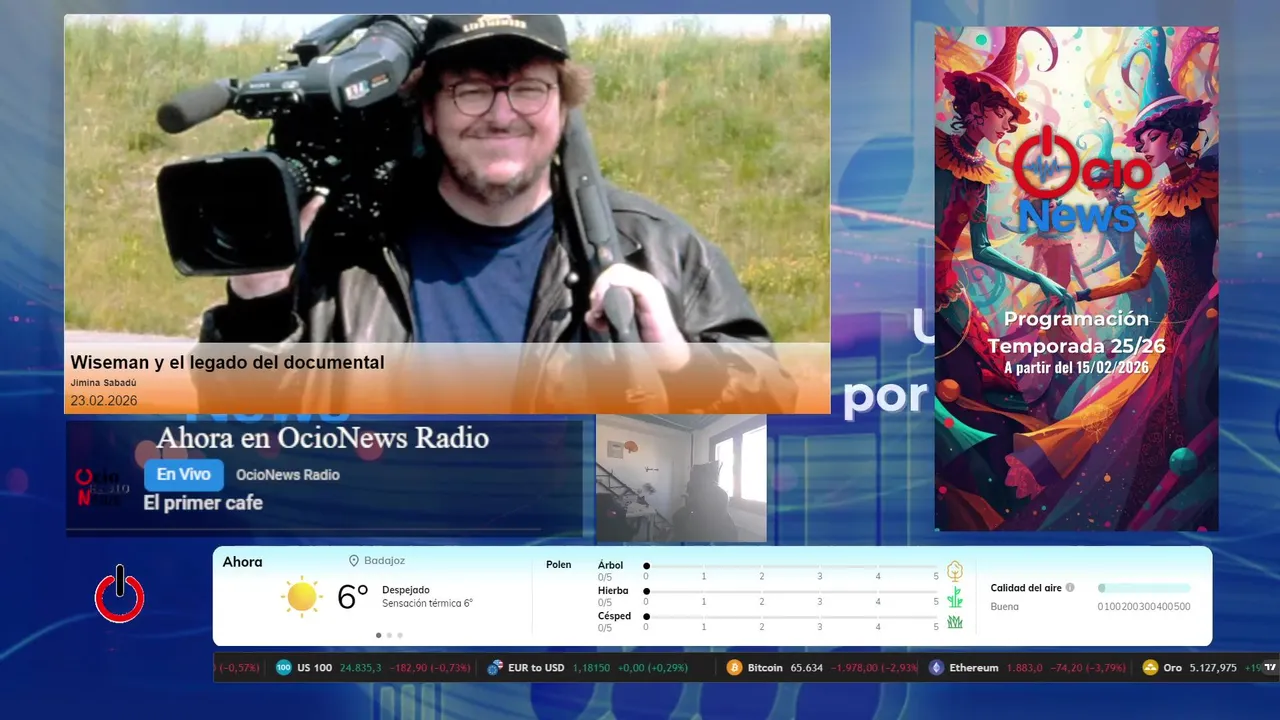Click the OcioNews Radio logo beside En Vivo
Screen dimensions: 1280x720
[x=103, y=488]
